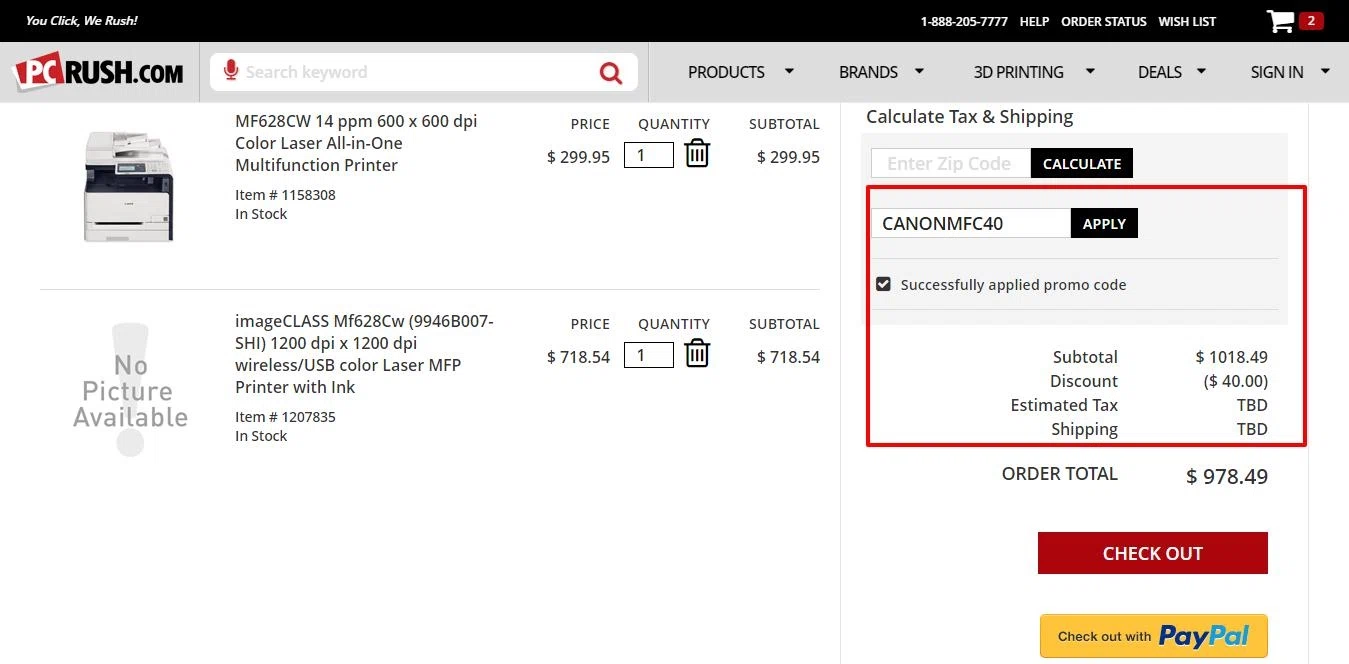This screenshot has width=1349, height=664.
Task: Open the DEALS menu
Action: [x=1160, y=72]
